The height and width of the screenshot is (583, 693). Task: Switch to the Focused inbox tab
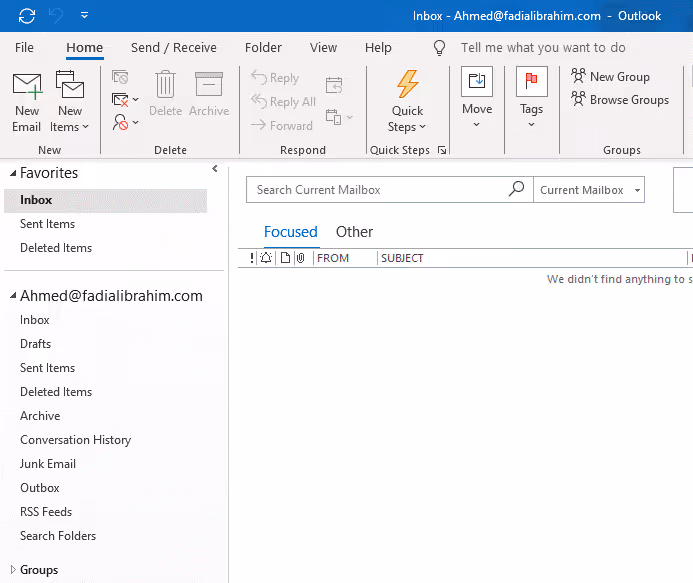coord(291,232)
